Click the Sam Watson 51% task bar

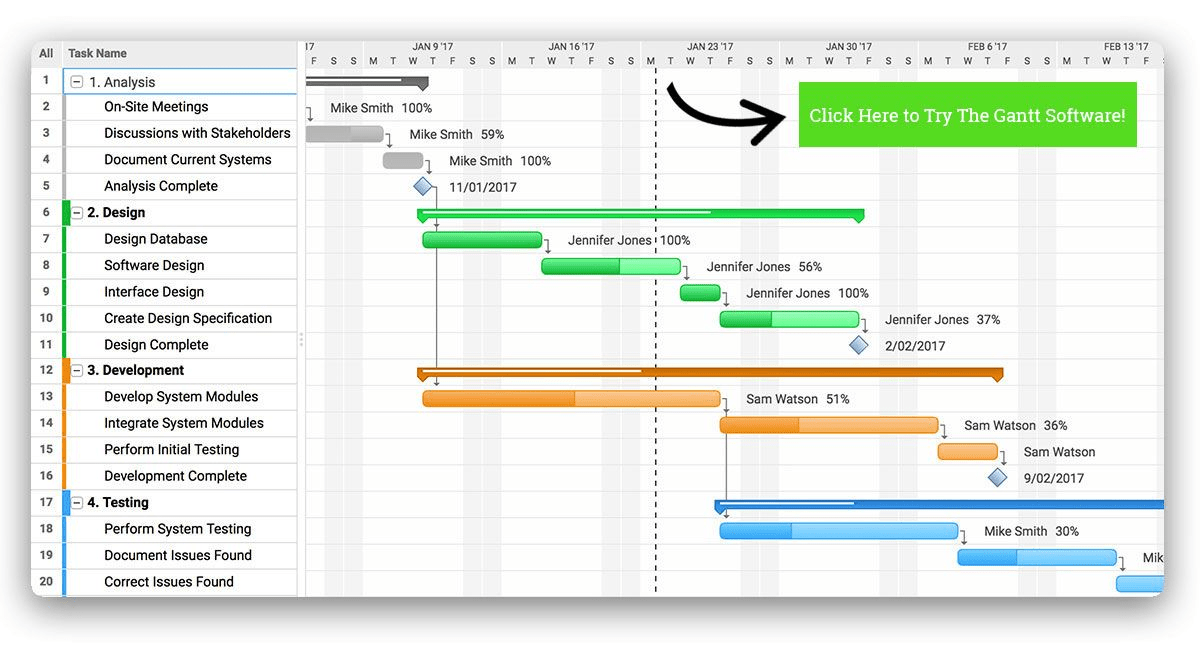(570, 398)
